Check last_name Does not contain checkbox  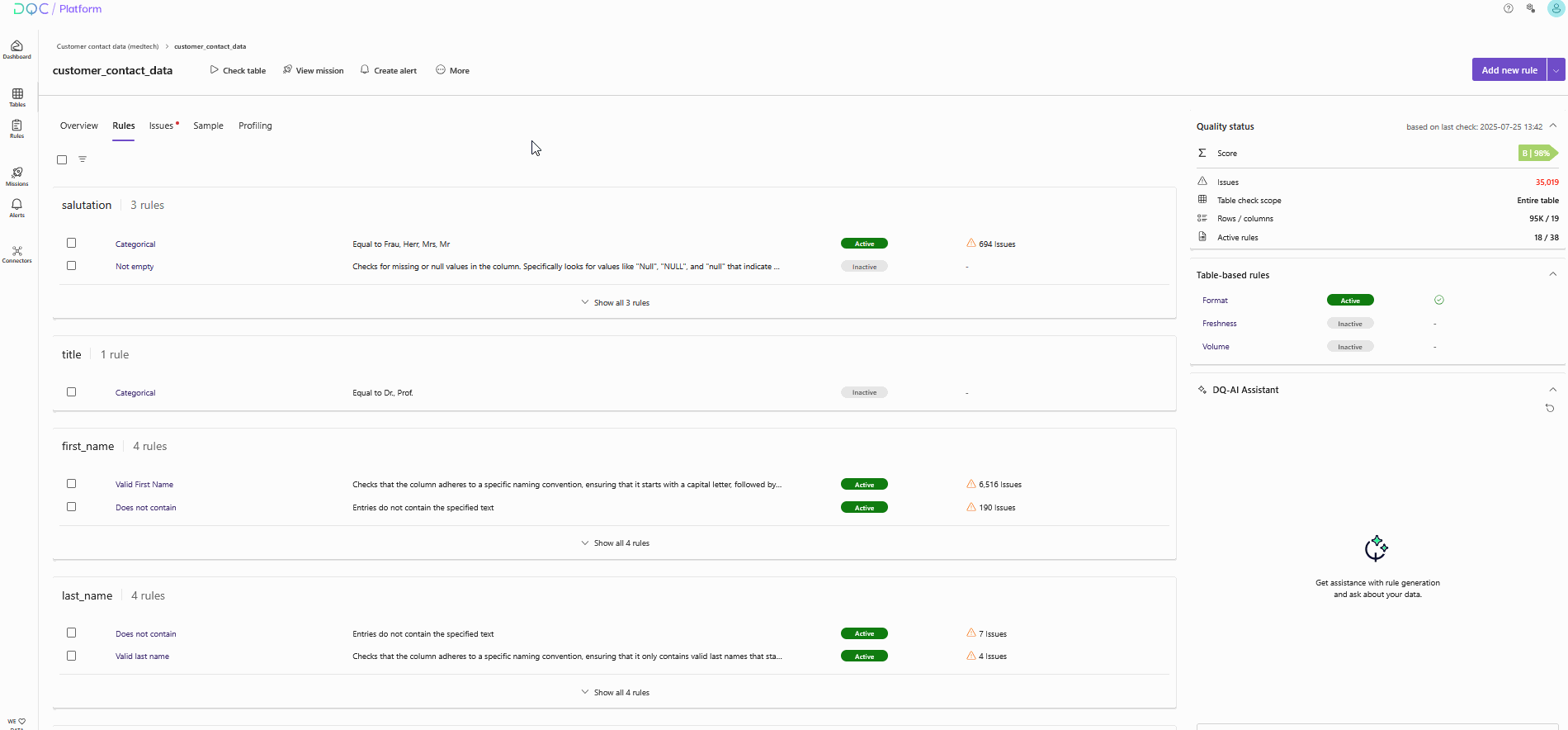72,633
